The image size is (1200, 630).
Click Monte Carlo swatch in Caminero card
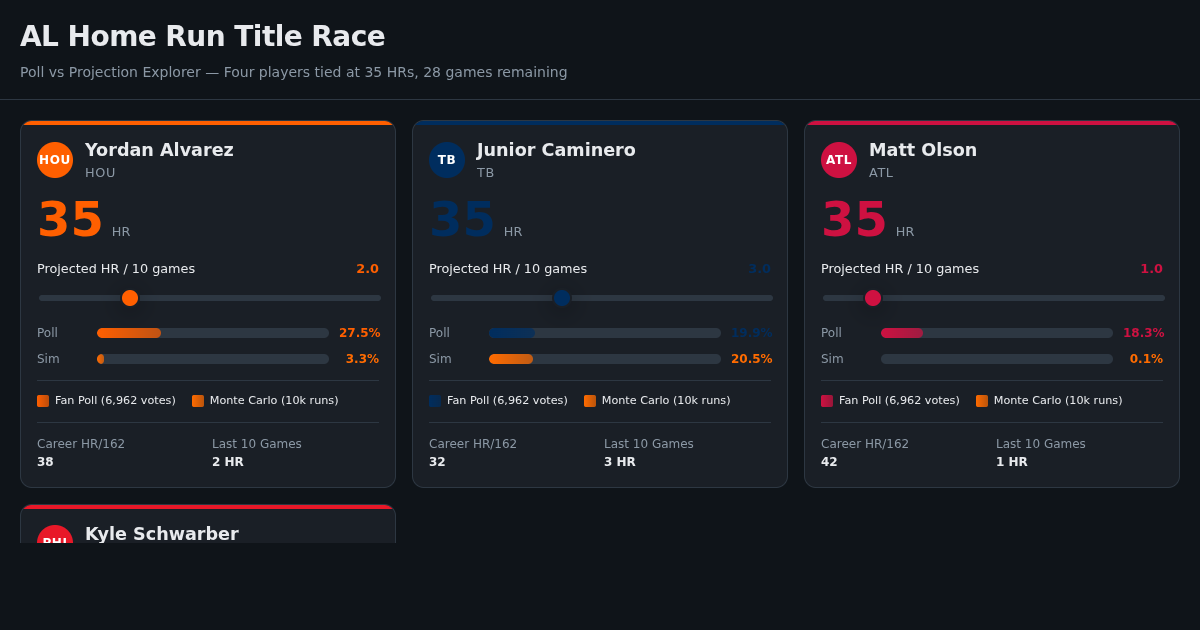(590, 401)
